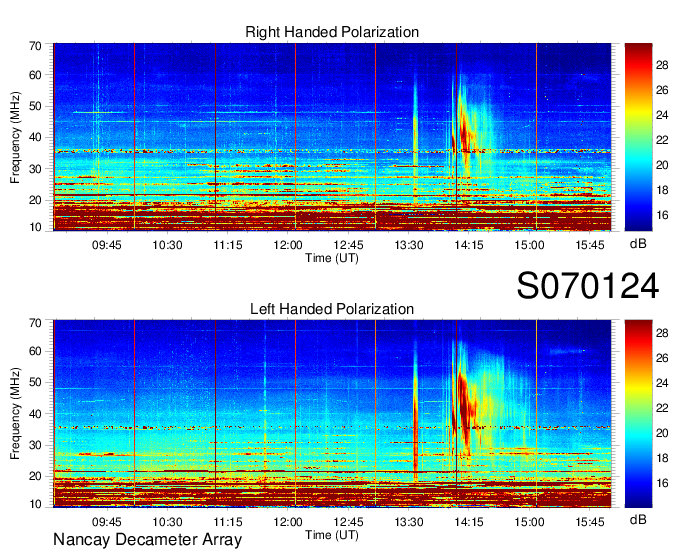Click the '10:30' tick under Left Handed plot
Viewport: 680px width, 552px height.
(x=167, y=522)
